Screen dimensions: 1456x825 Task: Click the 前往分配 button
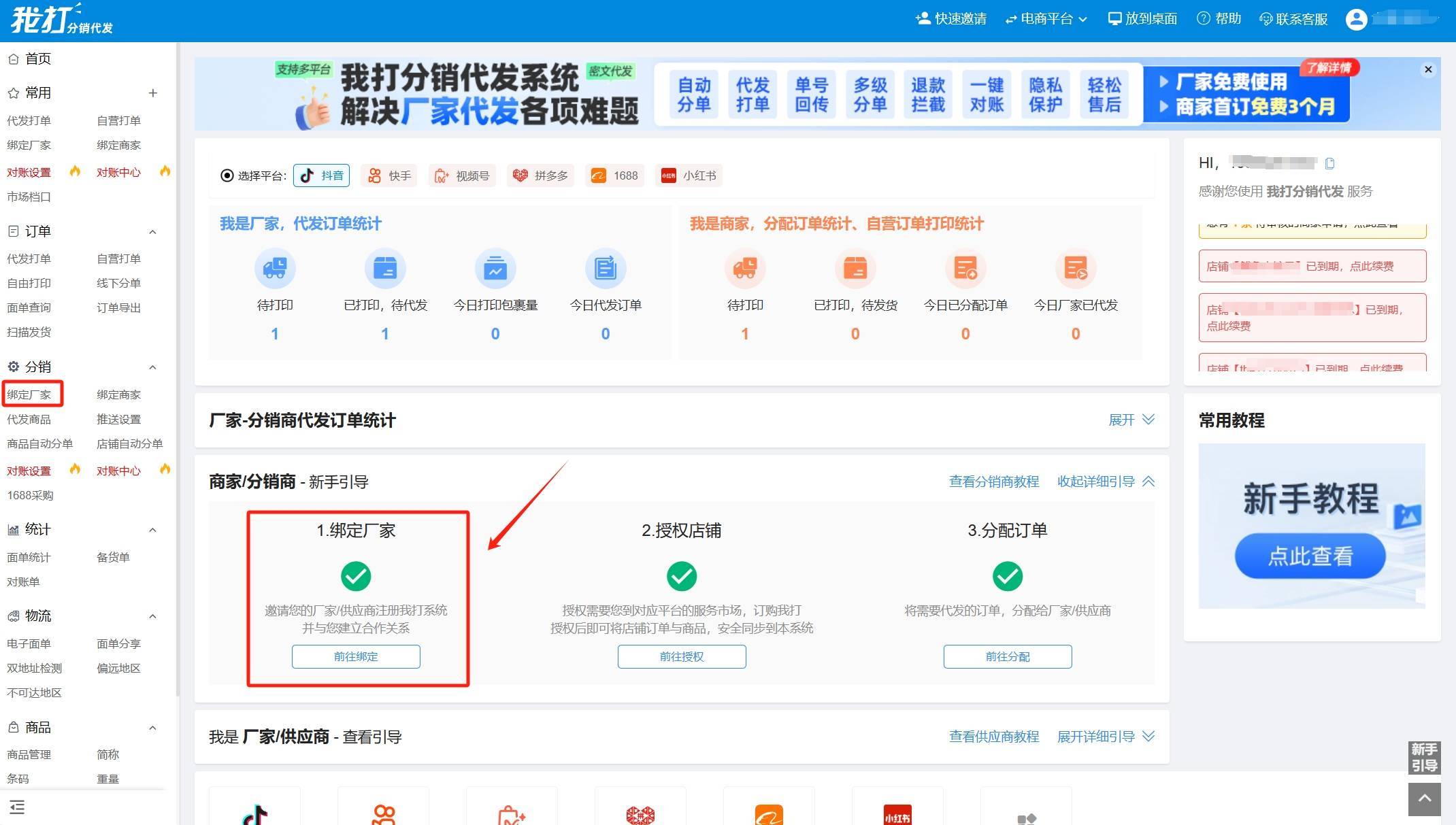(1008, 656)
